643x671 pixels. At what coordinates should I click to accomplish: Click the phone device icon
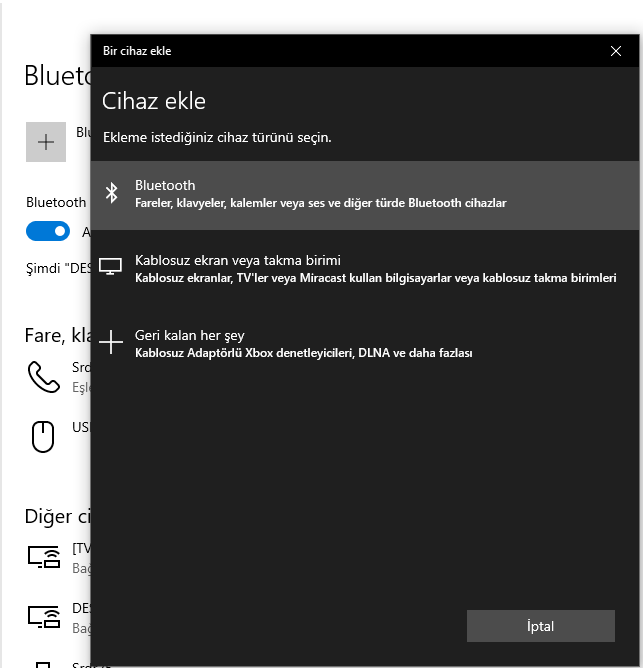44,376
